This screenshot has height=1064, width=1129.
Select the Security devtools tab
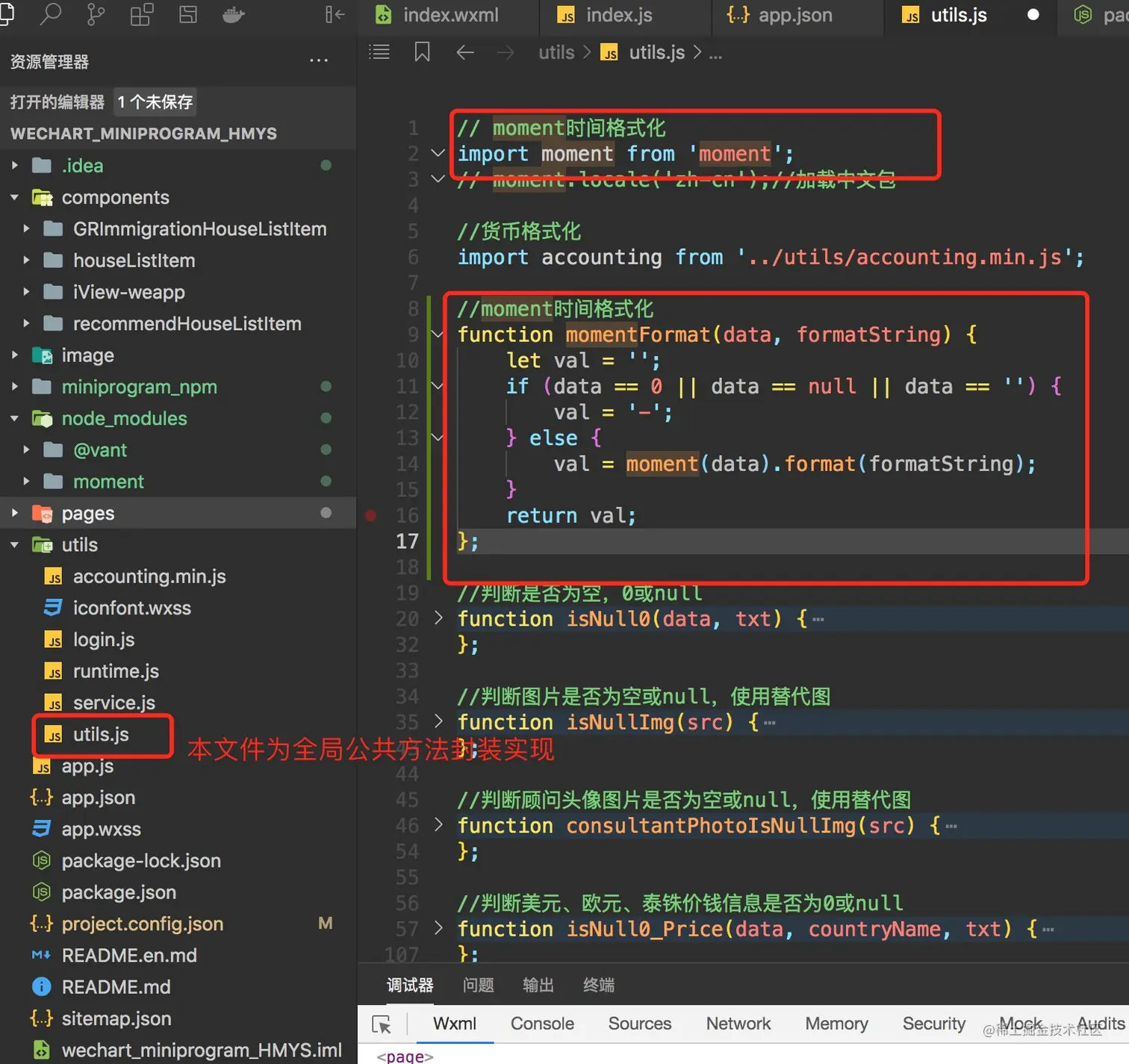[x=933, y=1024]
